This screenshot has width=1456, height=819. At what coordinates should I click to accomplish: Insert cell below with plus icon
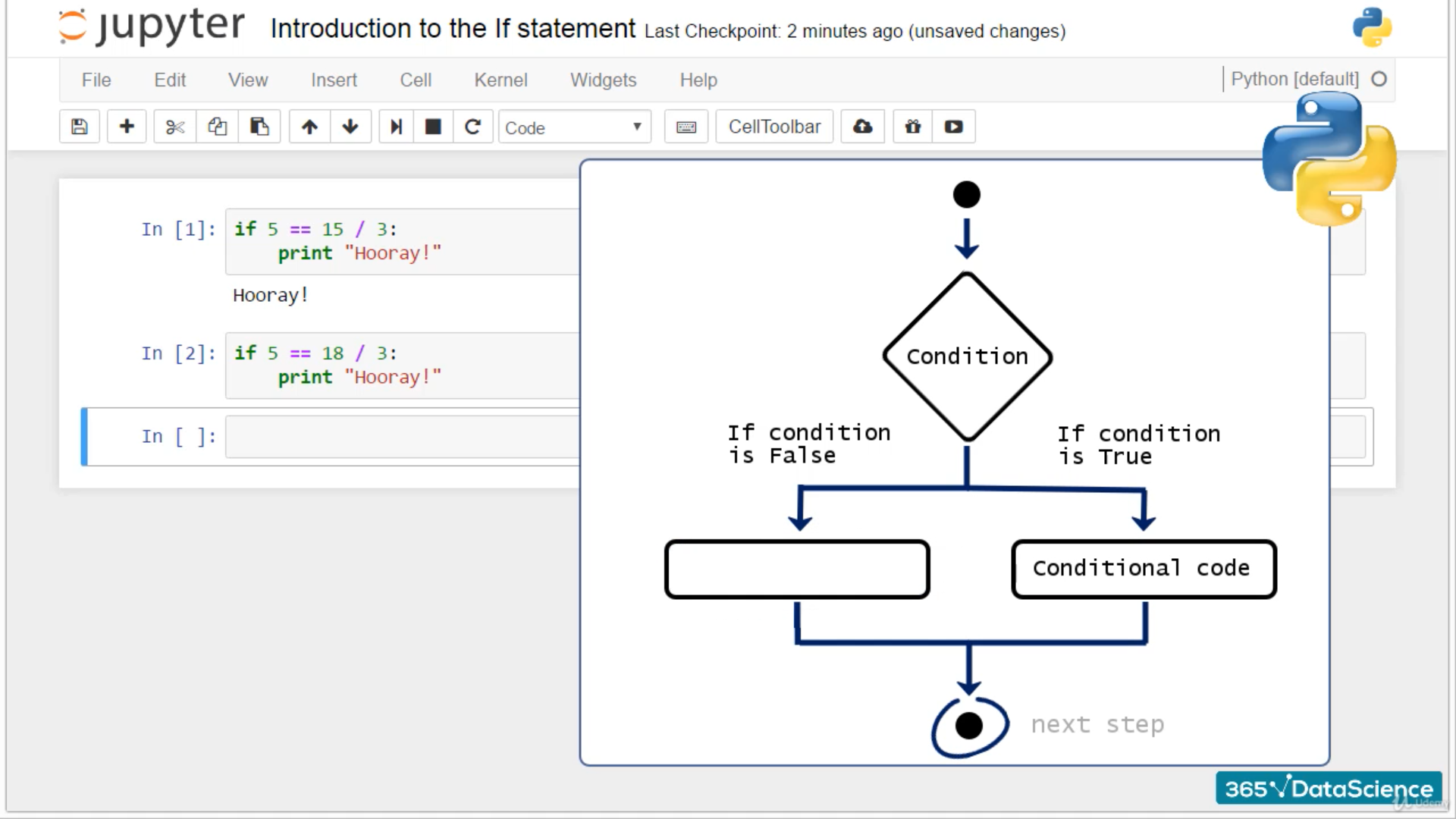tap(127, 127)
